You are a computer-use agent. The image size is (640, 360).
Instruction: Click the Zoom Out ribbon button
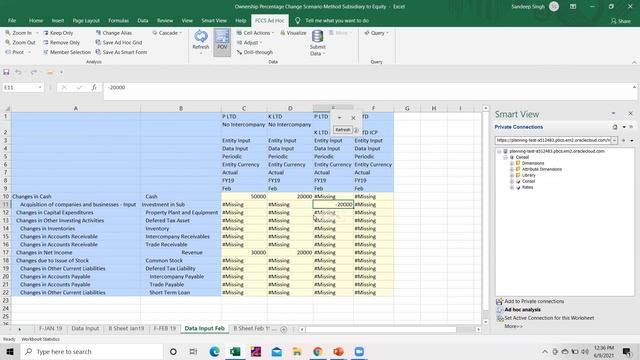pyautogui.click(x=20, y=42)
